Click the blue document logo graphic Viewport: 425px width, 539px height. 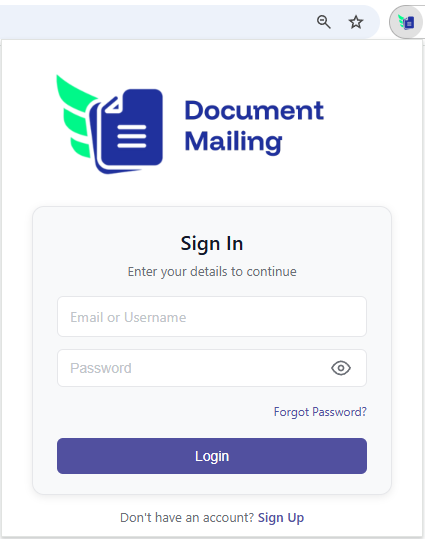pos(127,131)
